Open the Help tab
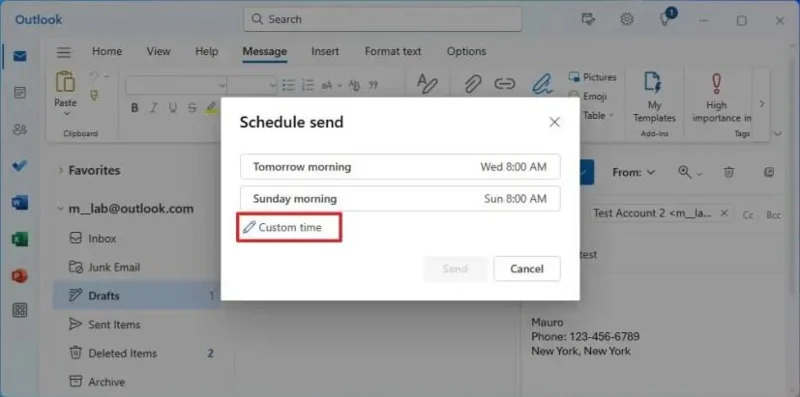 point(206,52)
